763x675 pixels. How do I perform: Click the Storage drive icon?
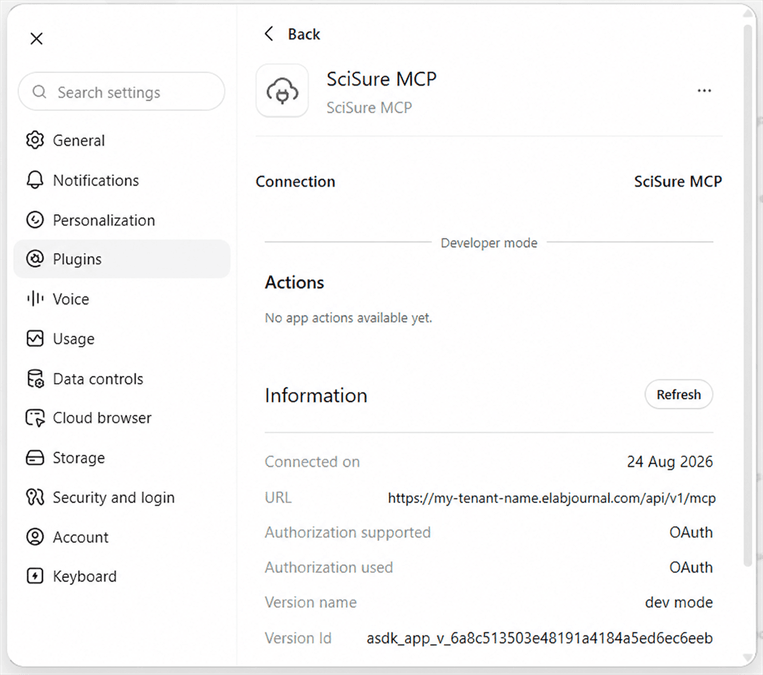point(35,458)
